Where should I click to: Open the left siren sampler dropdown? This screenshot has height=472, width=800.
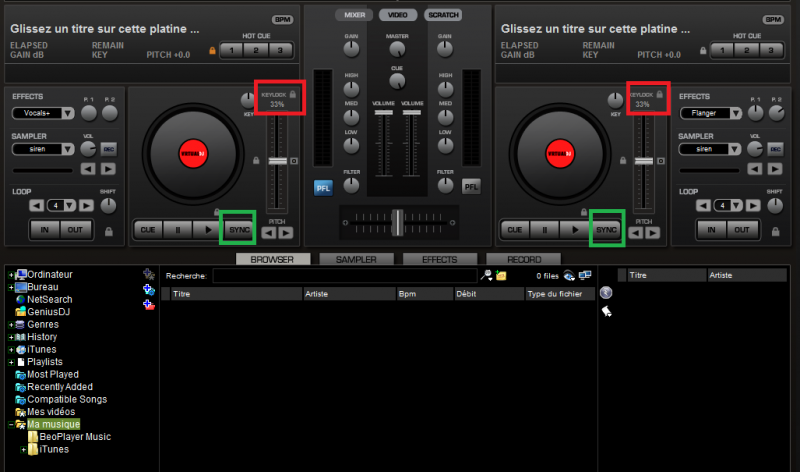(x=68, y=149)
